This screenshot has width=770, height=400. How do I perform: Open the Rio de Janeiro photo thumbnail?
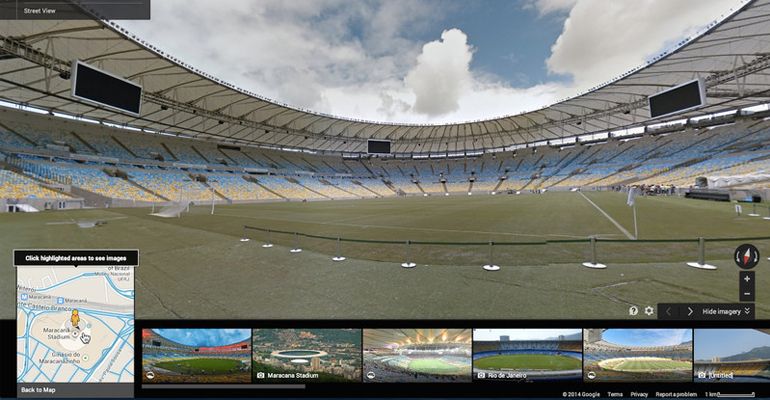click(527, 355)
